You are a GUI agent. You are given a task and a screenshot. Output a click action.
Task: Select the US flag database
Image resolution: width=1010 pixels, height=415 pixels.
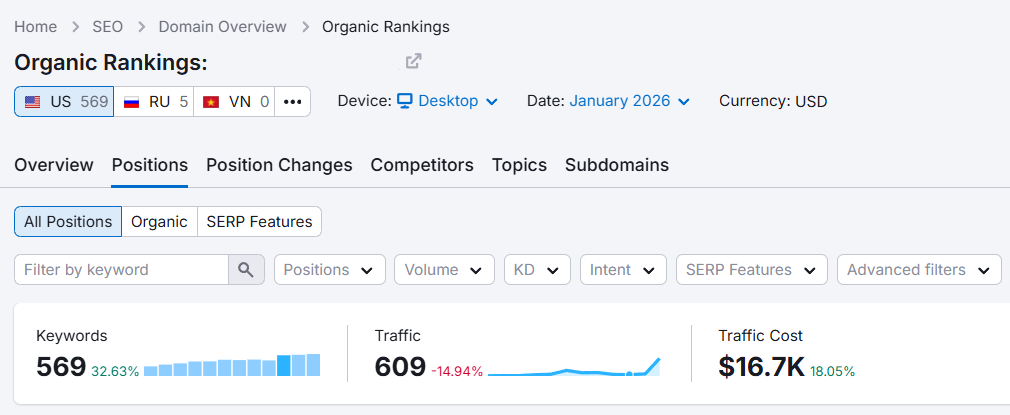(x=64, y=102)
